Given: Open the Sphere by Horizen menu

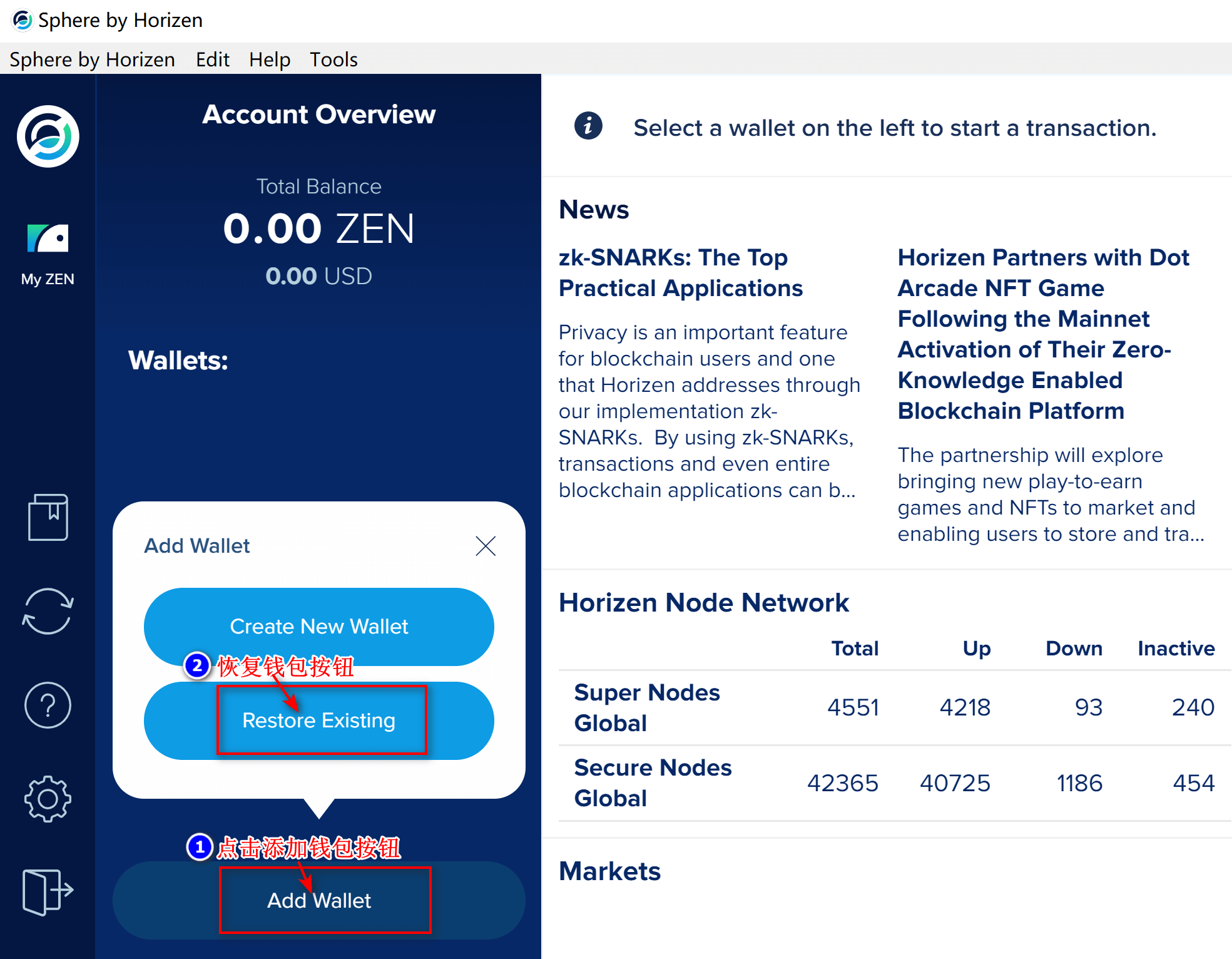Looking at the screenshot, I should tap(93, 59).
